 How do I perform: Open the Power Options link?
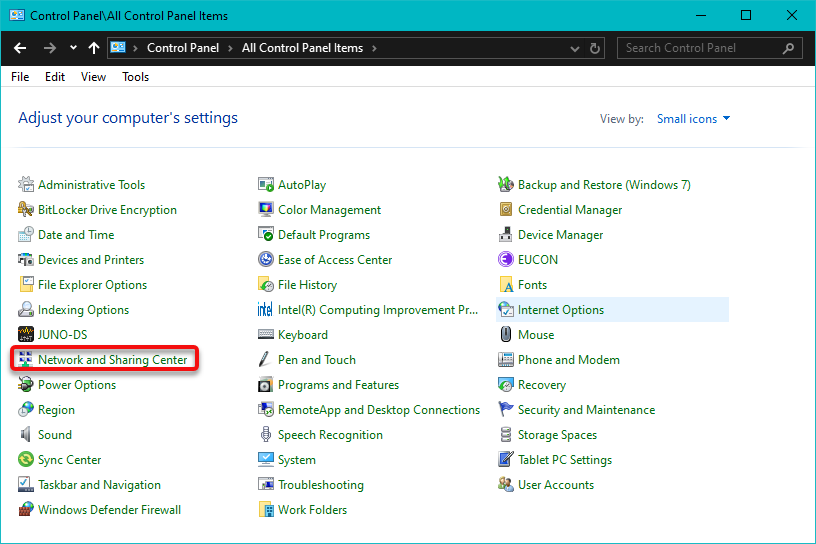77,385
